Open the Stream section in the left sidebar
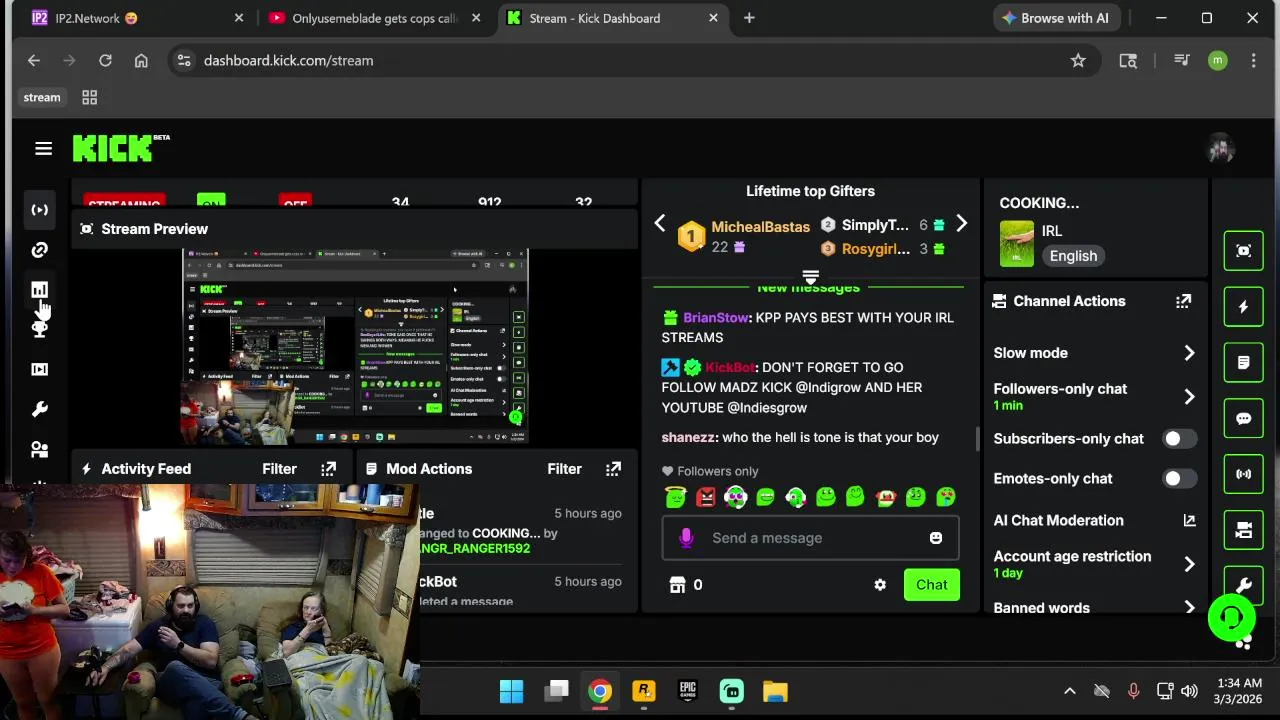This screenshot has width=1280, height=720. pos(40,210)
